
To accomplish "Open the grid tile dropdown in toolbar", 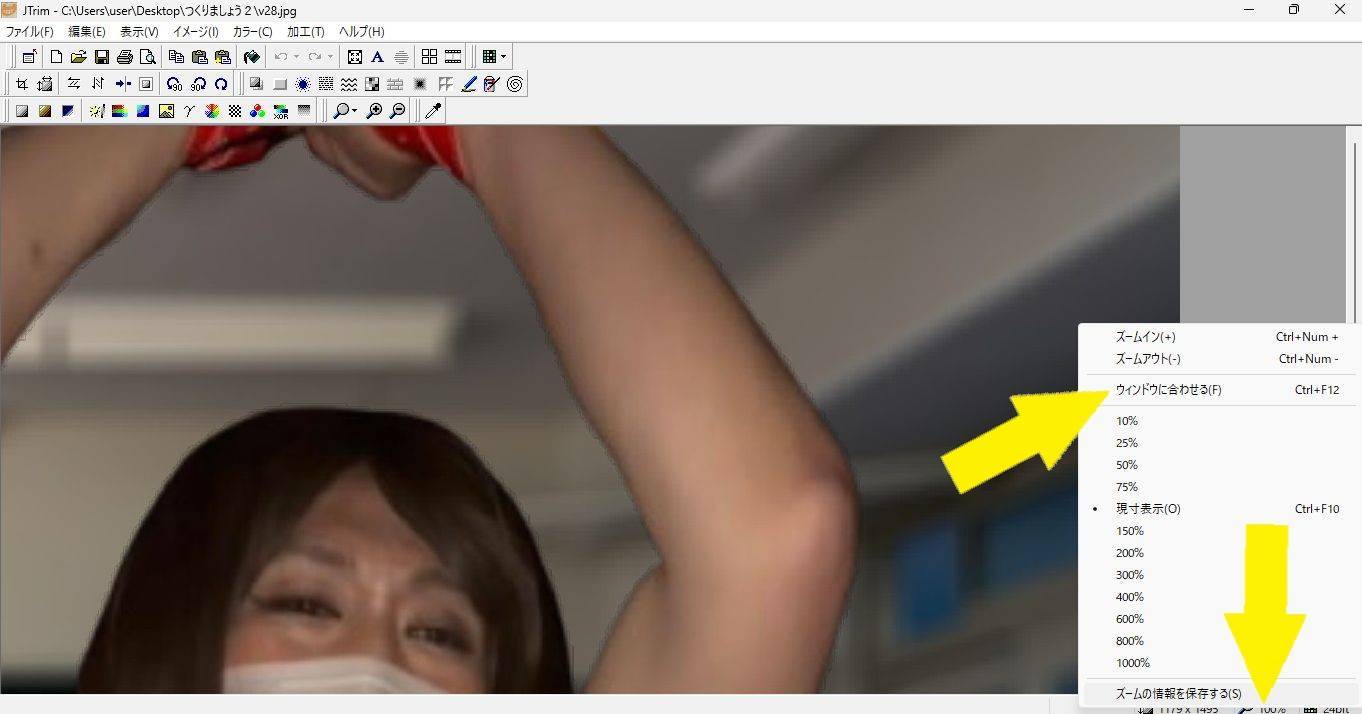I will (502, 57).
